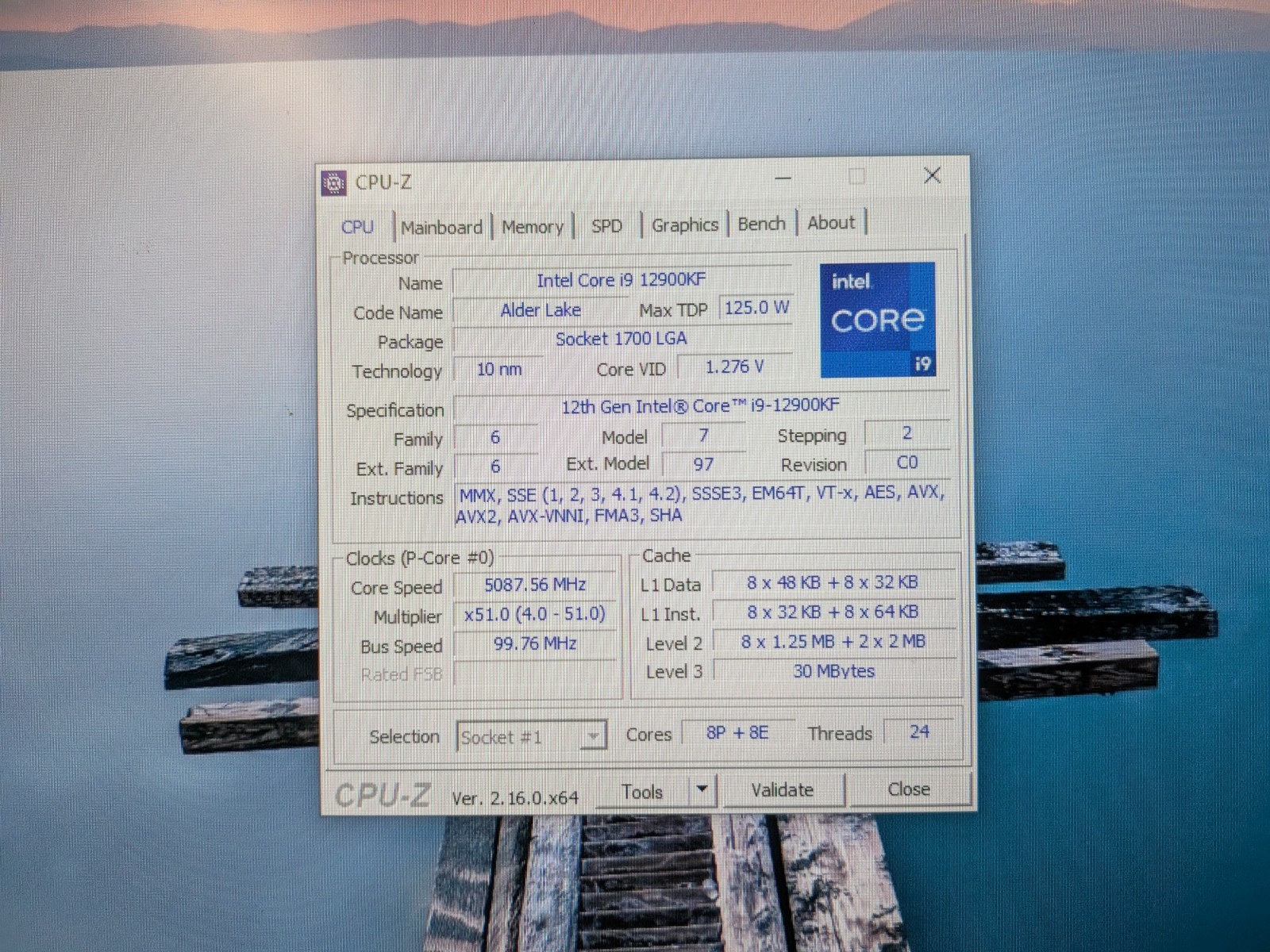Image resolution: width=1270 pixels, height=952 pixels.
Task: Click the Bus Speed value 99.76 MHz
Action: pyautogui.click(x=535, y=643)
